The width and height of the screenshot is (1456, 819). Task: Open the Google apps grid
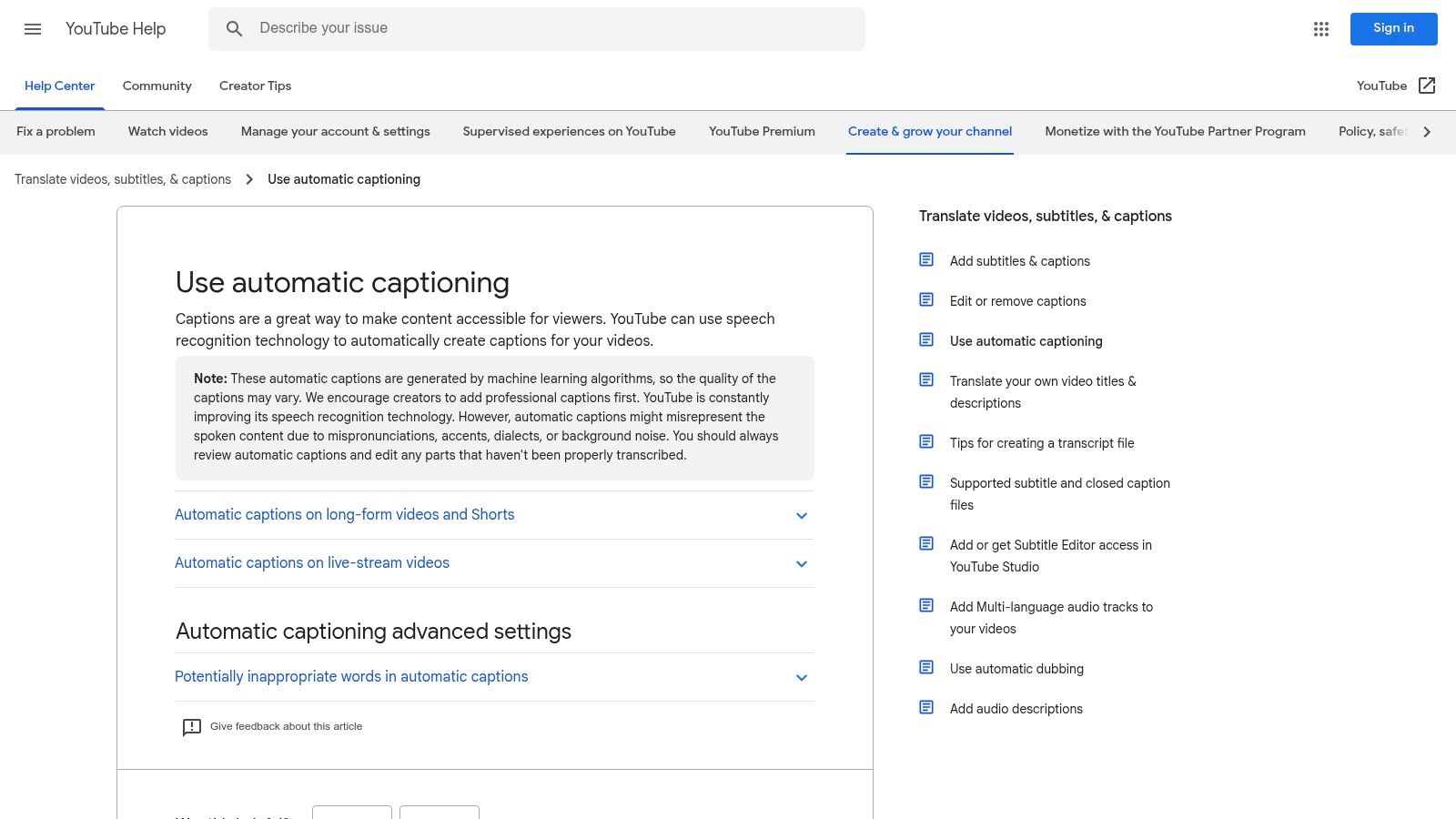1319,29
